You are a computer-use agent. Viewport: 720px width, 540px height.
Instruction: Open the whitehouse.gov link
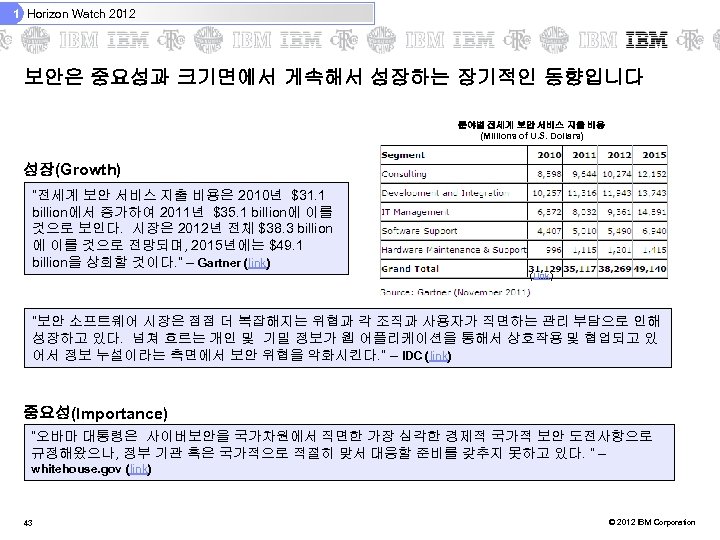coord(139,469)
